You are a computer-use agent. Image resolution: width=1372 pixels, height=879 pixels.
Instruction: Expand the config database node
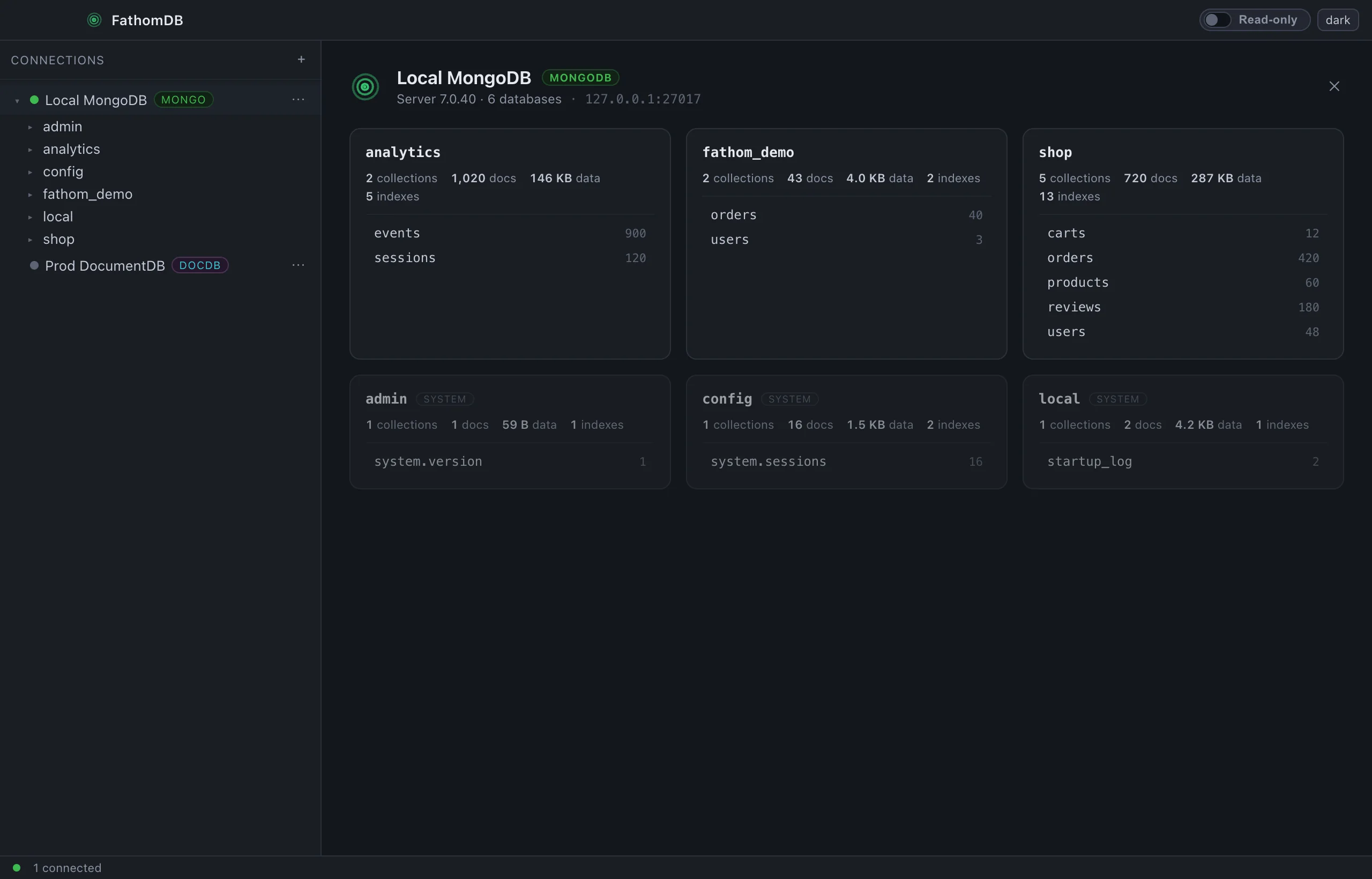point(29,172)
